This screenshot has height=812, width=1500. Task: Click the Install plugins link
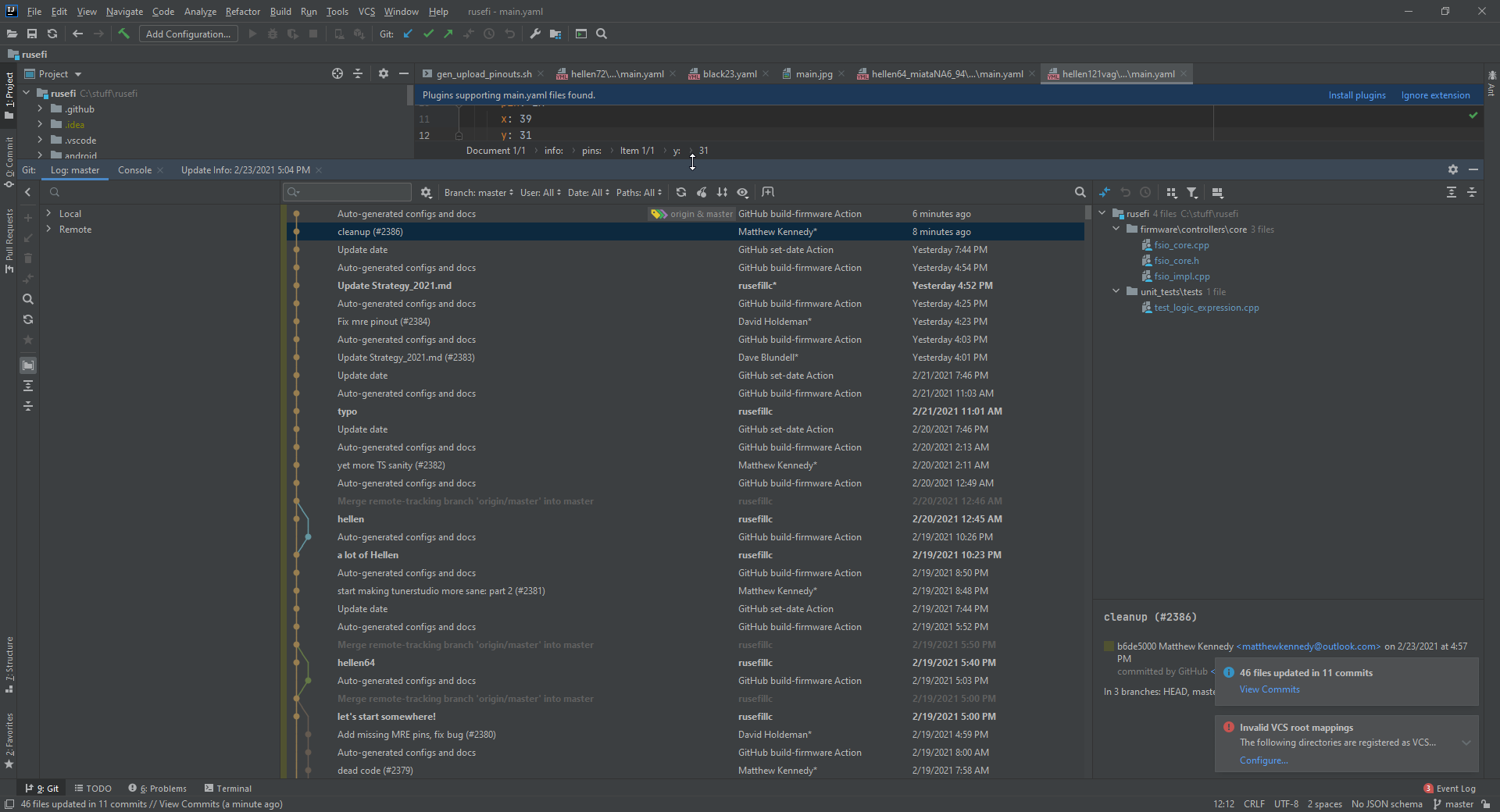click(1357, 95)
